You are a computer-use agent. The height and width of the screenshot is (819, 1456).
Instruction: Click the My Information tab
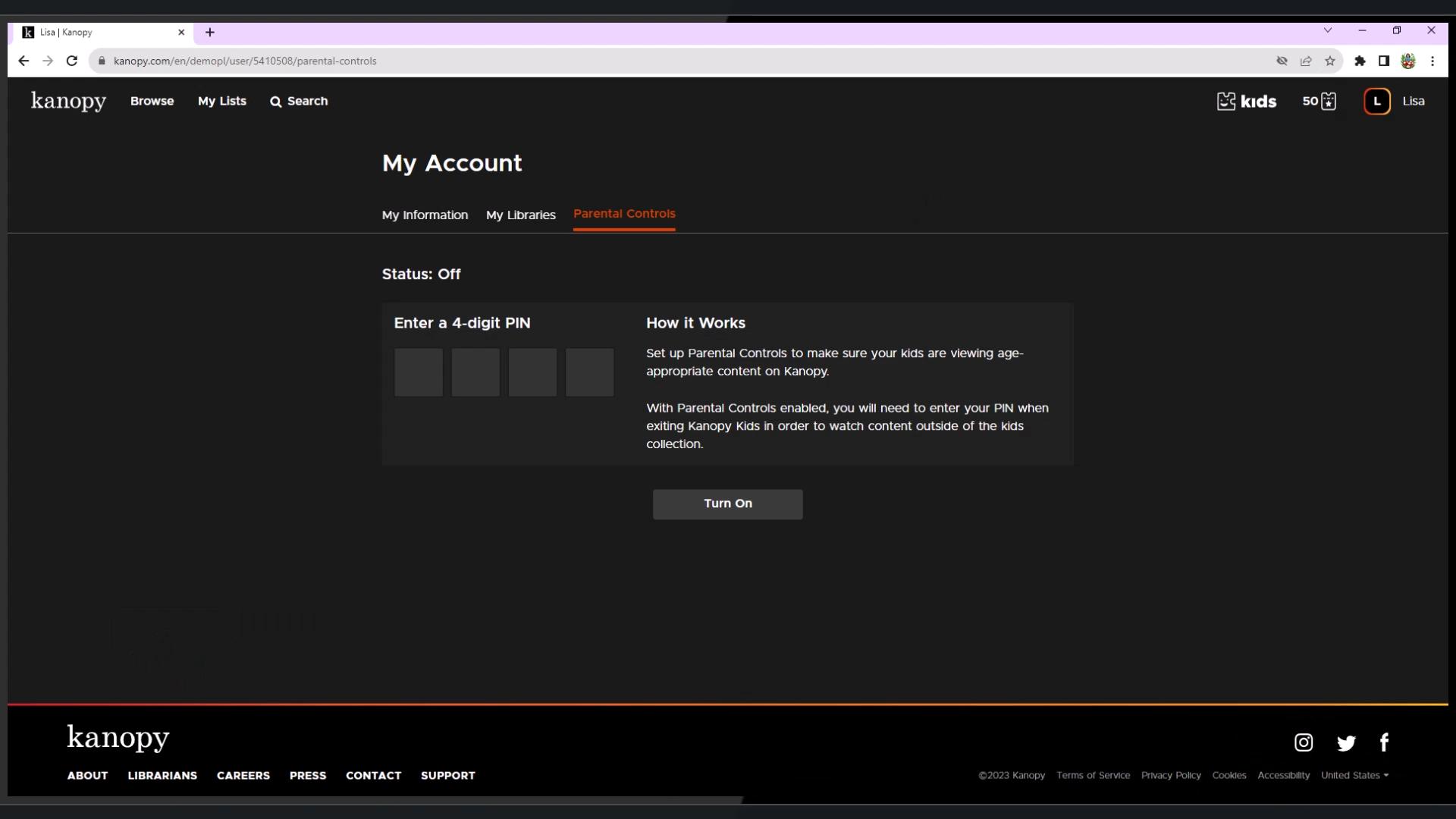(x=425, y=214)
